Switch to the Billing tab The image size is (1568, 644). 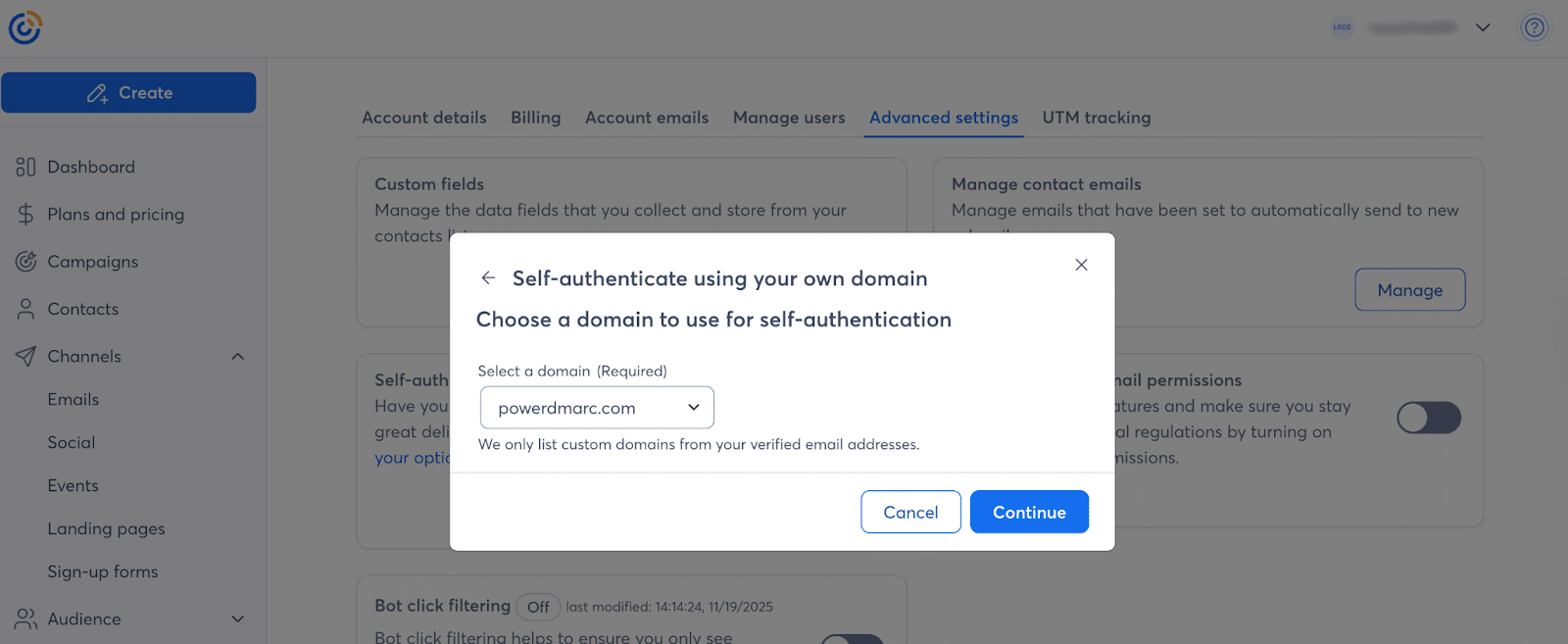535,118
